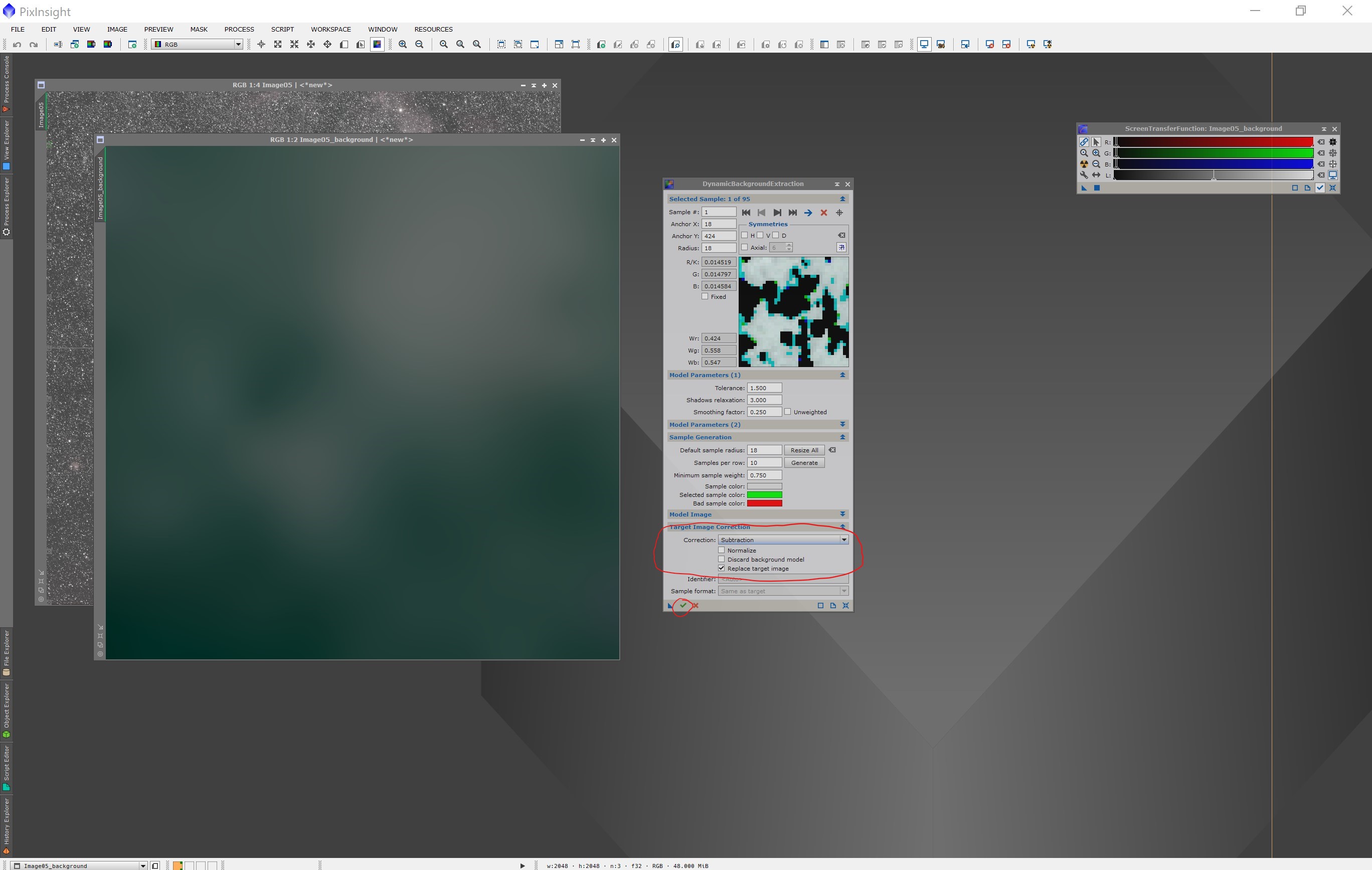Click the STF auto stretch radioactive icon
The image size is (1372, 870).
[x=1084, y=164]
